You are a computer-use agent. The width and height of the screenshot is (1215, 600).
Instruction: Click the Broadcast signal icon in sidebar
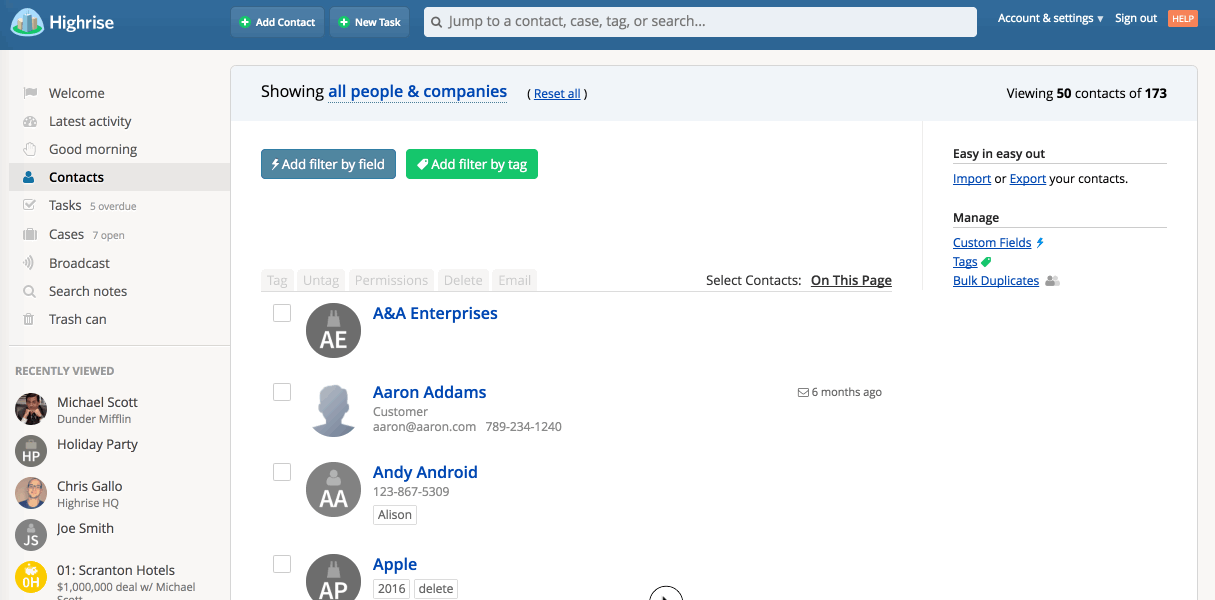tap(30, 263)
